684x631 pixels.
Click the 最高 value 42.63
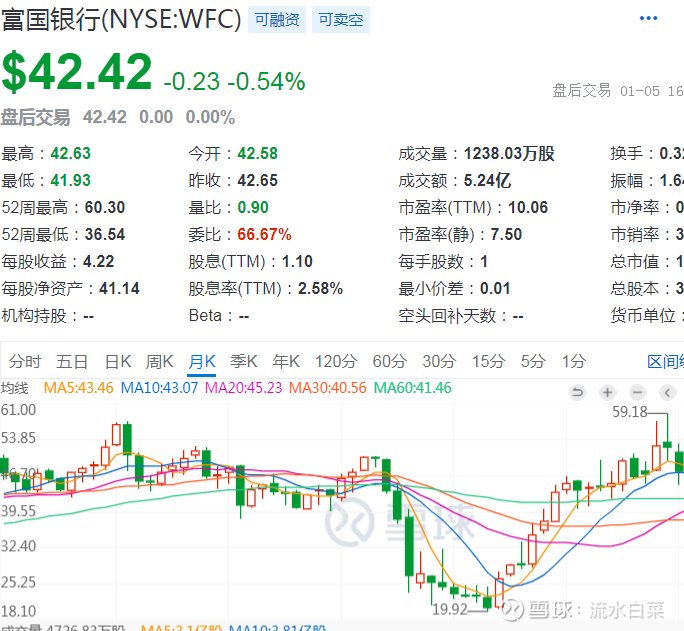(71, 153)
